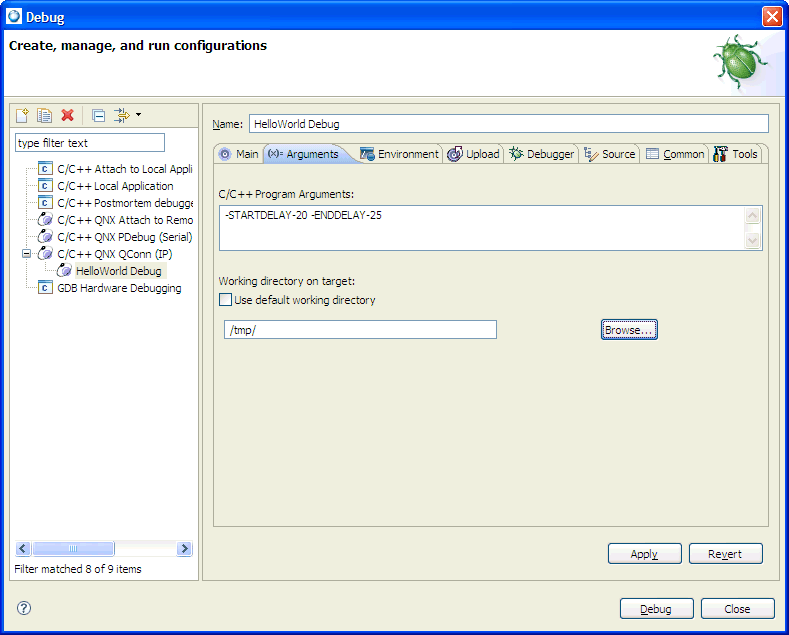
Task: Click the Name field containing HelloWorld Debug
Action: 508,124
